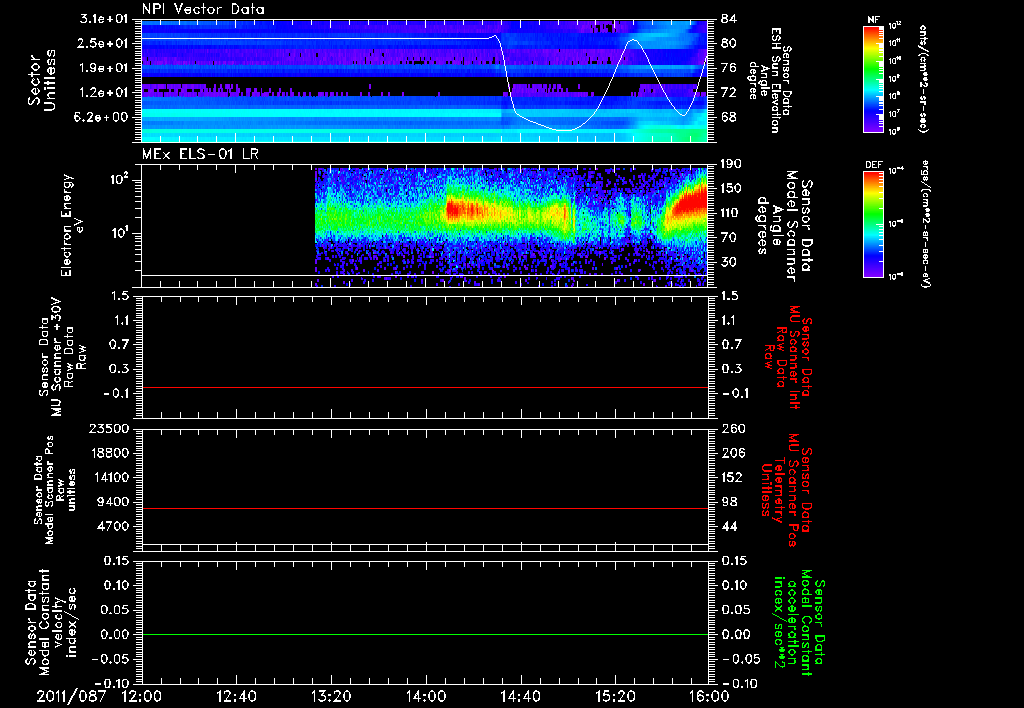Click the NPI sector spectrogram plot
The image size is (1024, 708).
pyautogui.click(x=424, y=80)
